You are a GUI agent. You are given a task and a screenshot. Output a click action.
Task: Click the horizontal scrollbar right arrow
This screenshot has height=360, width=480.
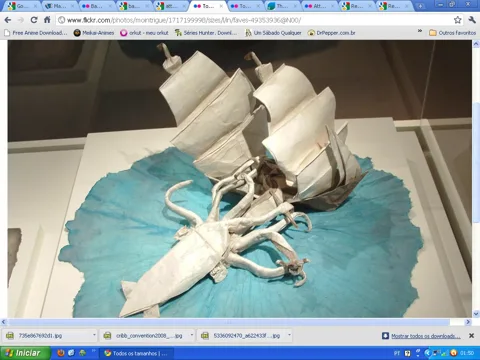click(x=468, y=322)
